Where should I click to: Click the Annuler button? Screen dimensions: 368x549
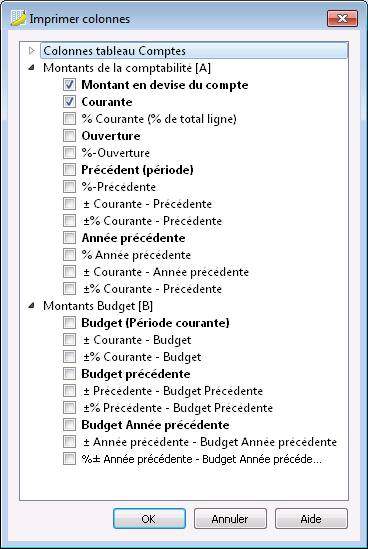point(230,519)
